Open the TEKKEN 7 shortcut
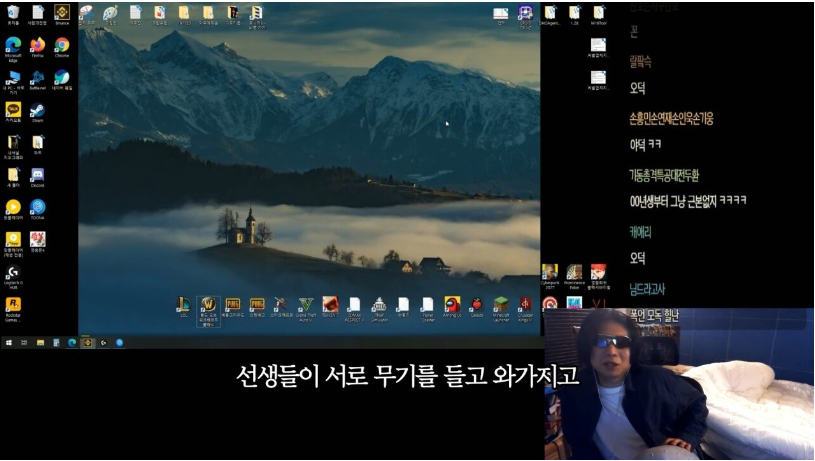815x461 pixels. (330, 307)
